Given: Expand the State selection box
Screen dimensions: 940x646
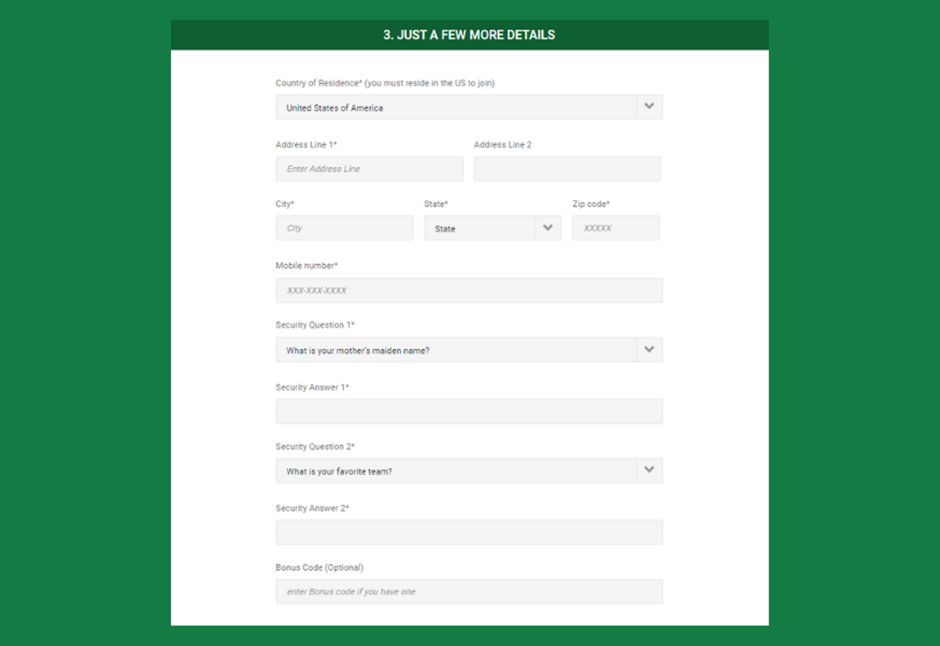Looking at the screenshot, I should click(480, 228).
